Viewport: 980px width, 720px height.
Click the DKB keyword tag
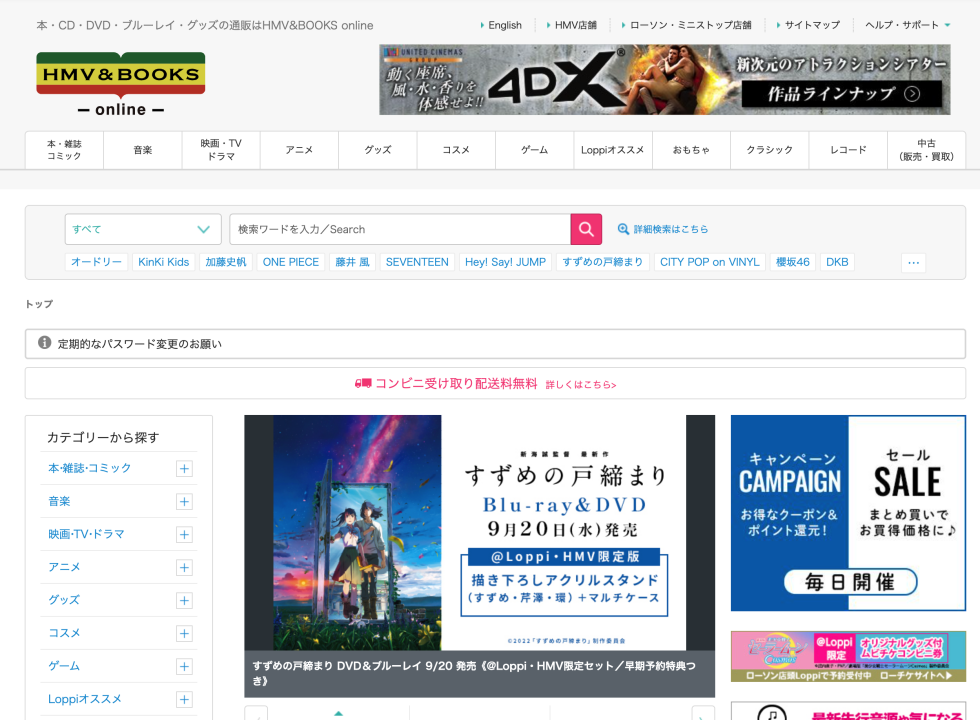(838, 262)
